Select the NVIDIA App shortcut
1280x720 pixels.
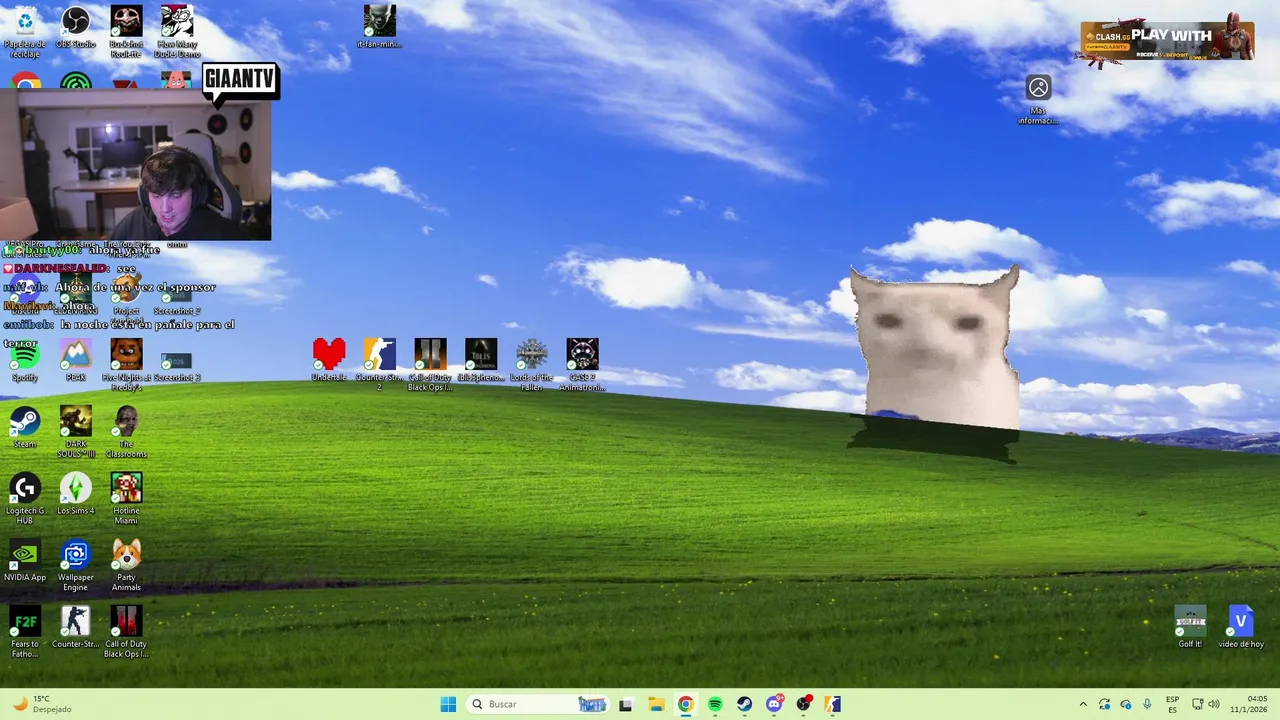click(25, 561)
